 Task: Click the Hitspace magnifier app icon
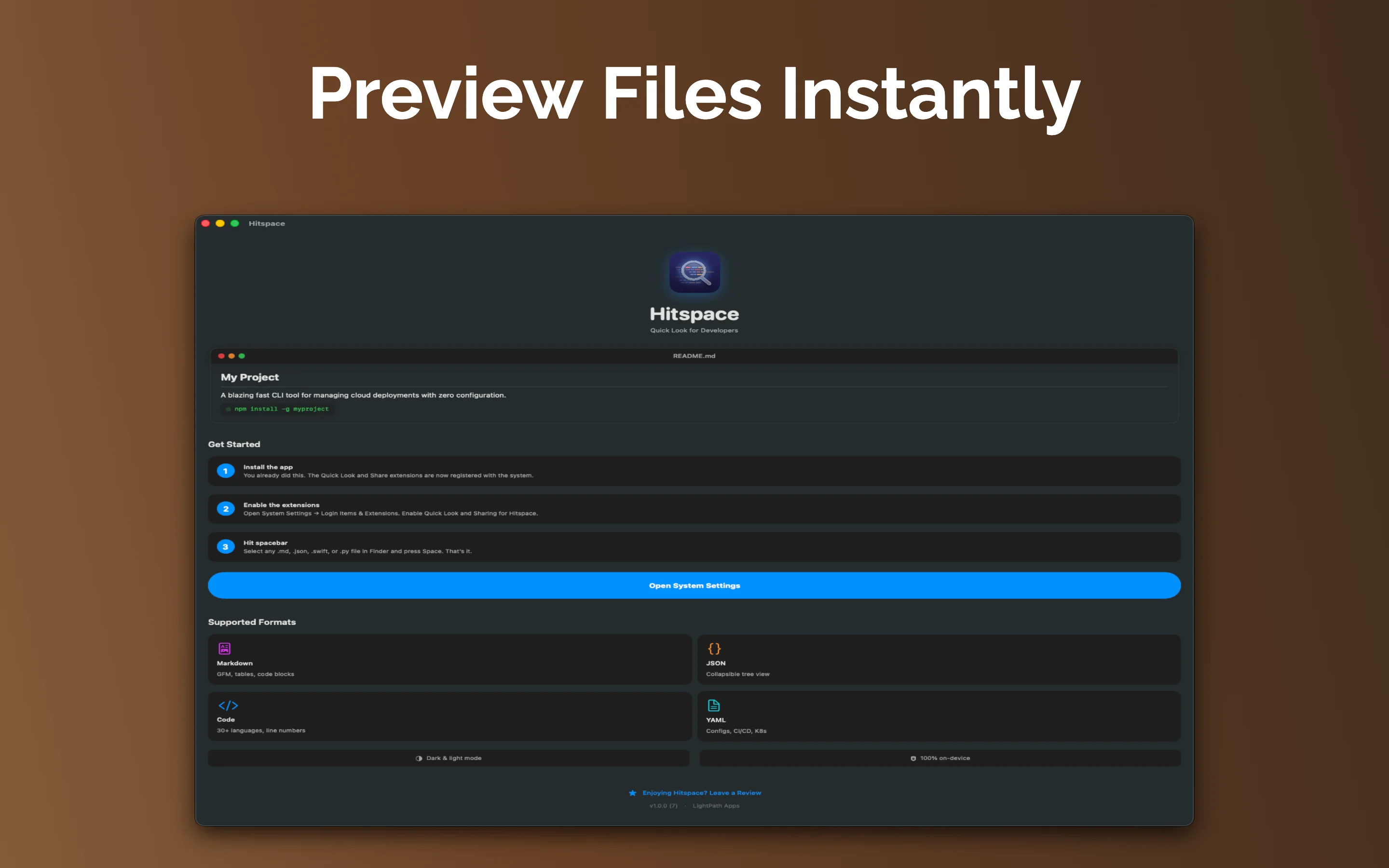(x=694, y=272)
